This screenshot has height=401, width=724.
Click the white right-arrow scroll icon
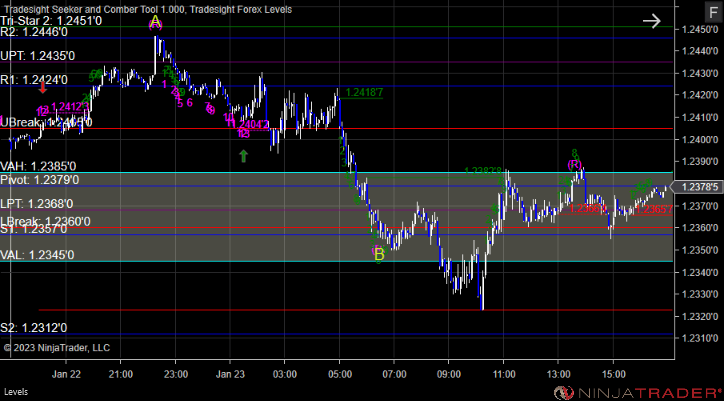click(x=652, y=21)
